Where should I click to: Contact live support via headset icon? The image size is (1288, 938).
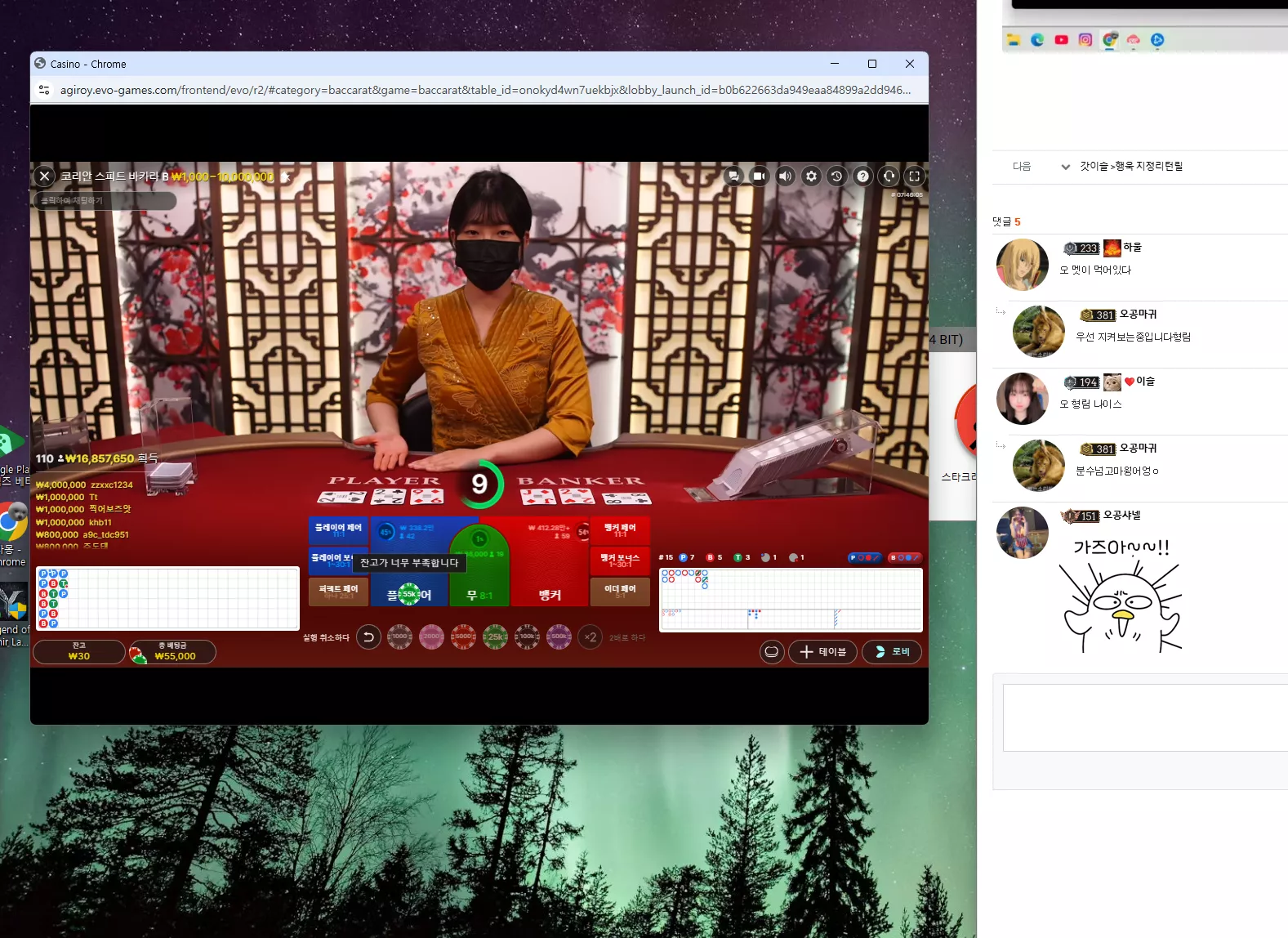pyautogui.click(x=889, y=176)
